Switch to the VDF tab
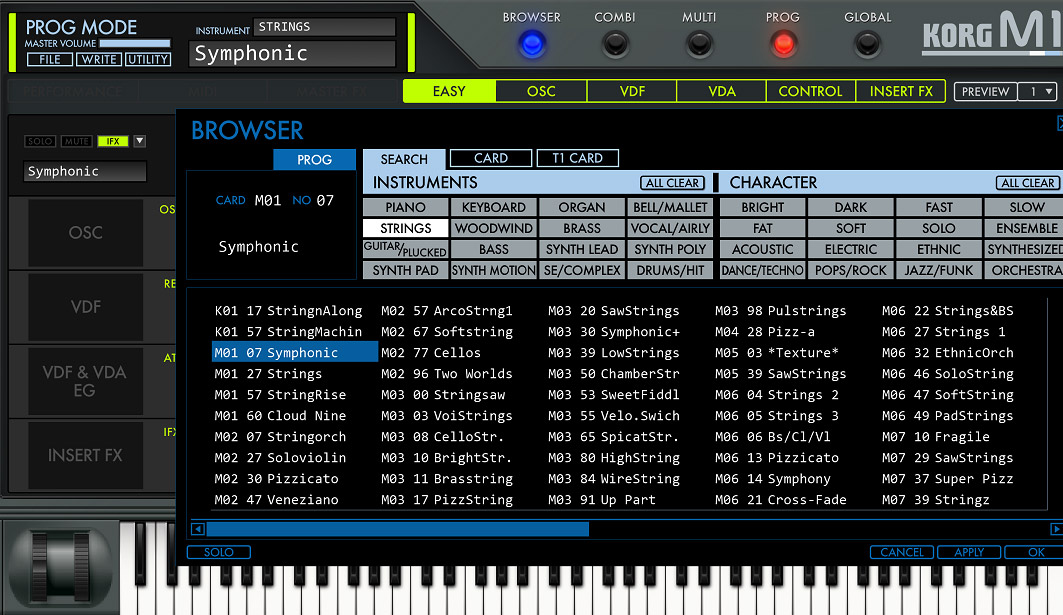The width and height of the screenshot is (1063, 615). pos(632,92)
